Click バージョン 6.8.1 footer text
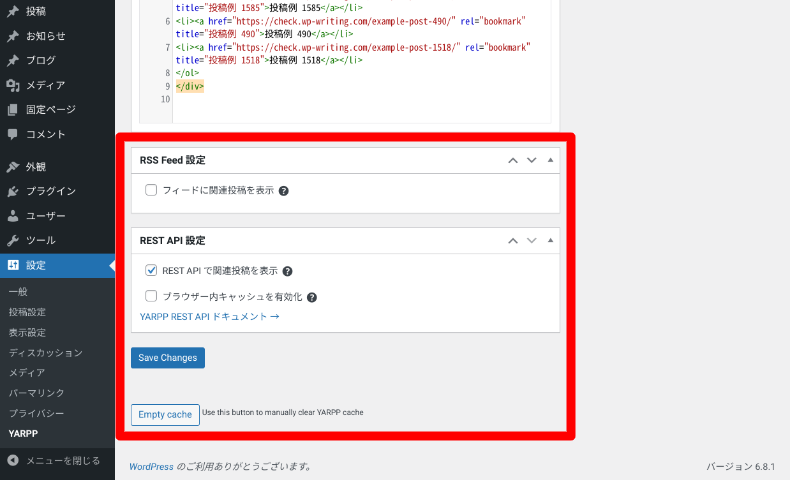This screenshot has width=790, height=480. pos(741,466)
